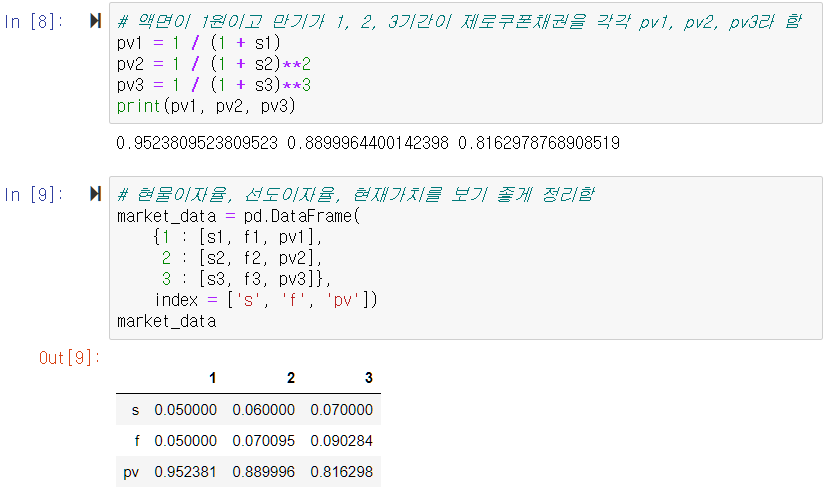Click table cell 0.952381

(185, 472)
